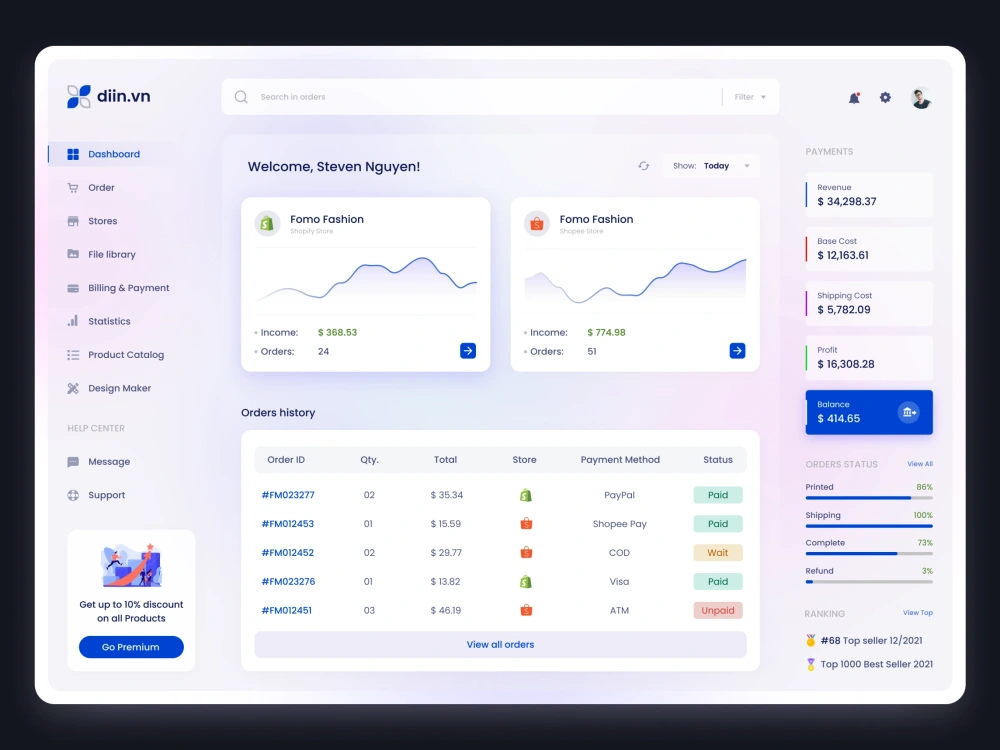
Task: Click the refresh icon next to Show filter
Action: click(643, 165)
